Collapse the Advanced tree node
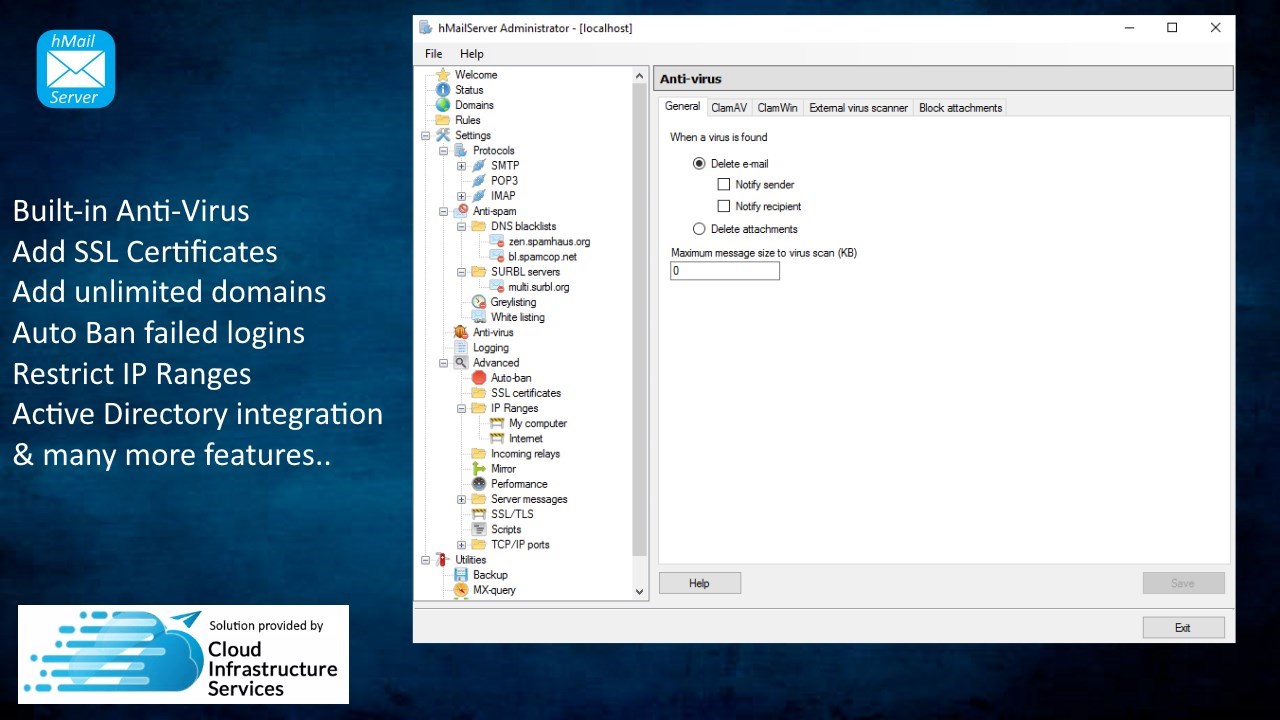Image resolution: width=1280 pixels, height=720 pixels. (x=443, y=363)
